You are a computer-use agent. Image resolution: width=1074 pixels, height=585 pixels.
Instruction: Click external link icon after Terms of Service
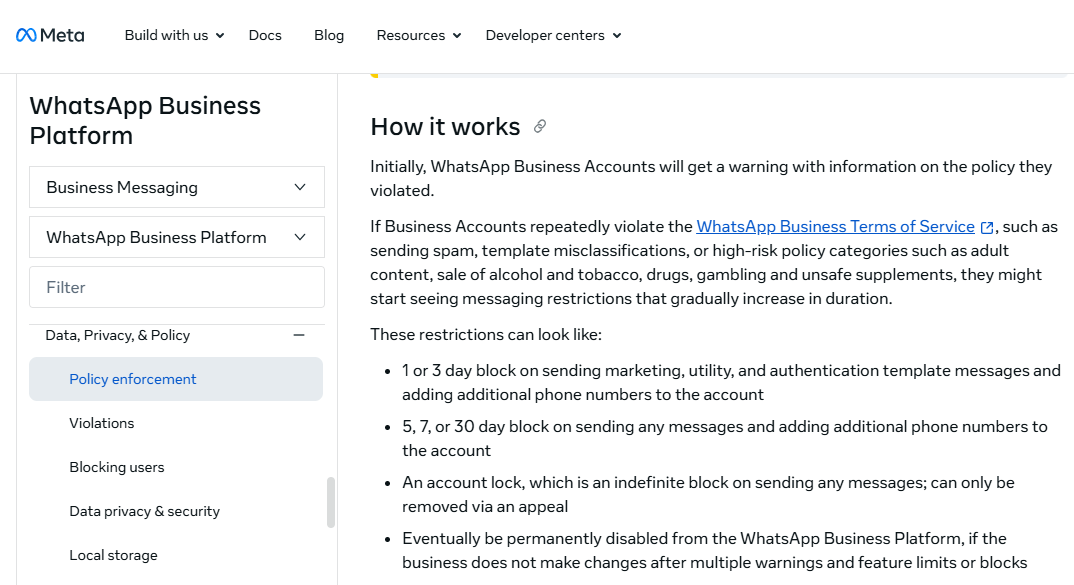pos(987,227)
